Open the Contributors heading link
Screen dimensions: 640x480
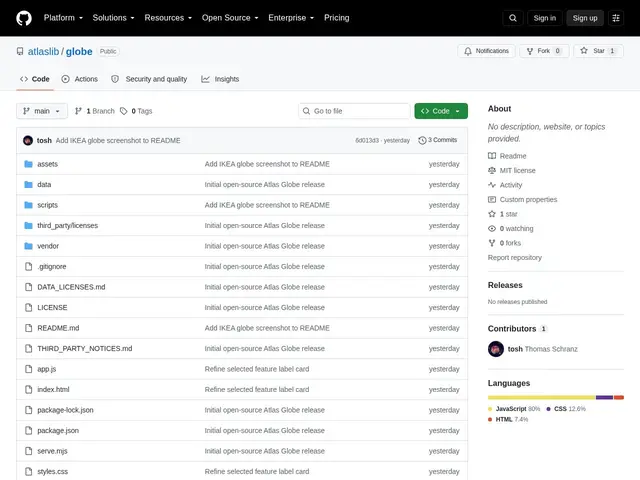[517, 329]
